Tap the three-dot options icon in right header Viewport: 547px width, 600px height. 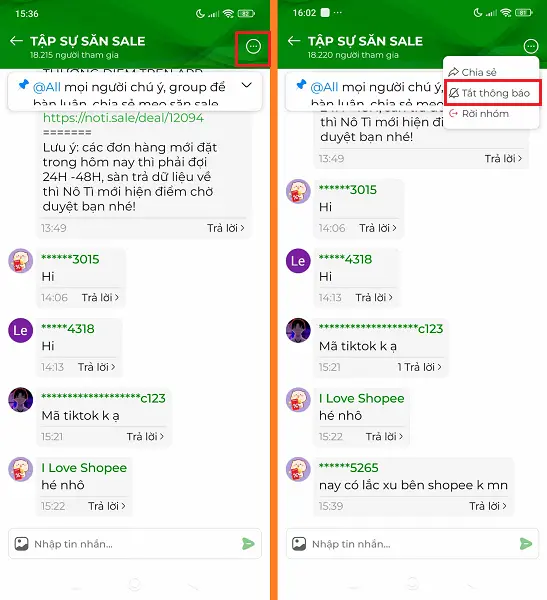click(531, 47)
